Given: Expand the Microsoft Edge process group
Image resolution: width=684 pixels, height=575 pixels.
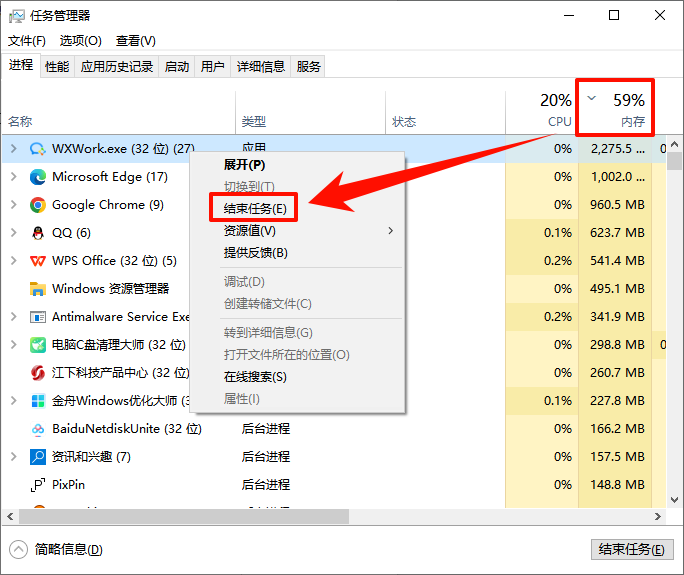Looking at the screenshot, I should (14, 177).
